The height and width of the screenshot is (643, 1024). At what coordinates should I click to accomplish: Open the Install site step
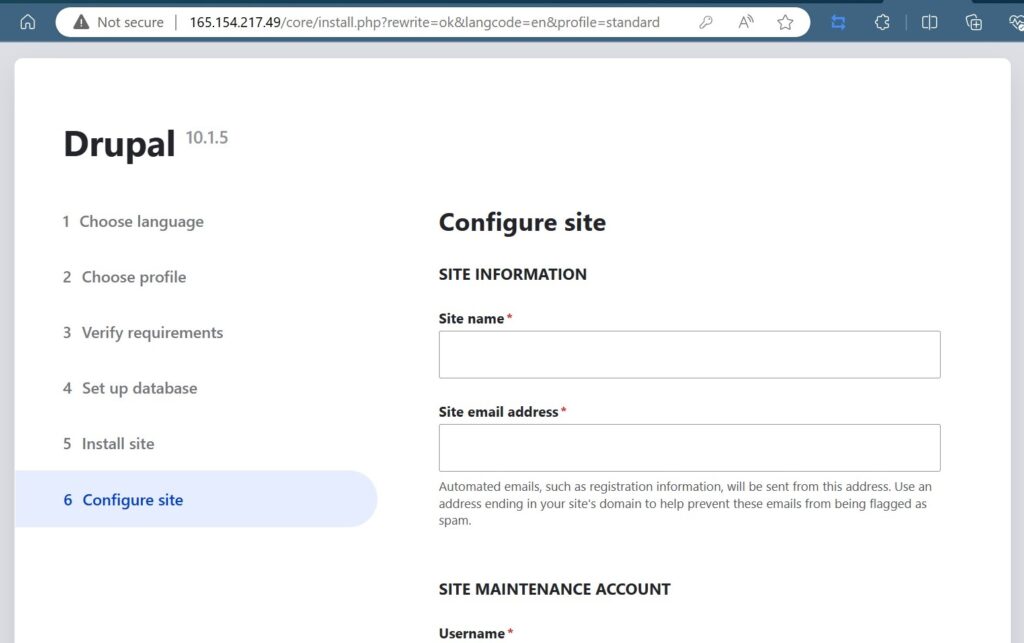(x=118, y=443)
